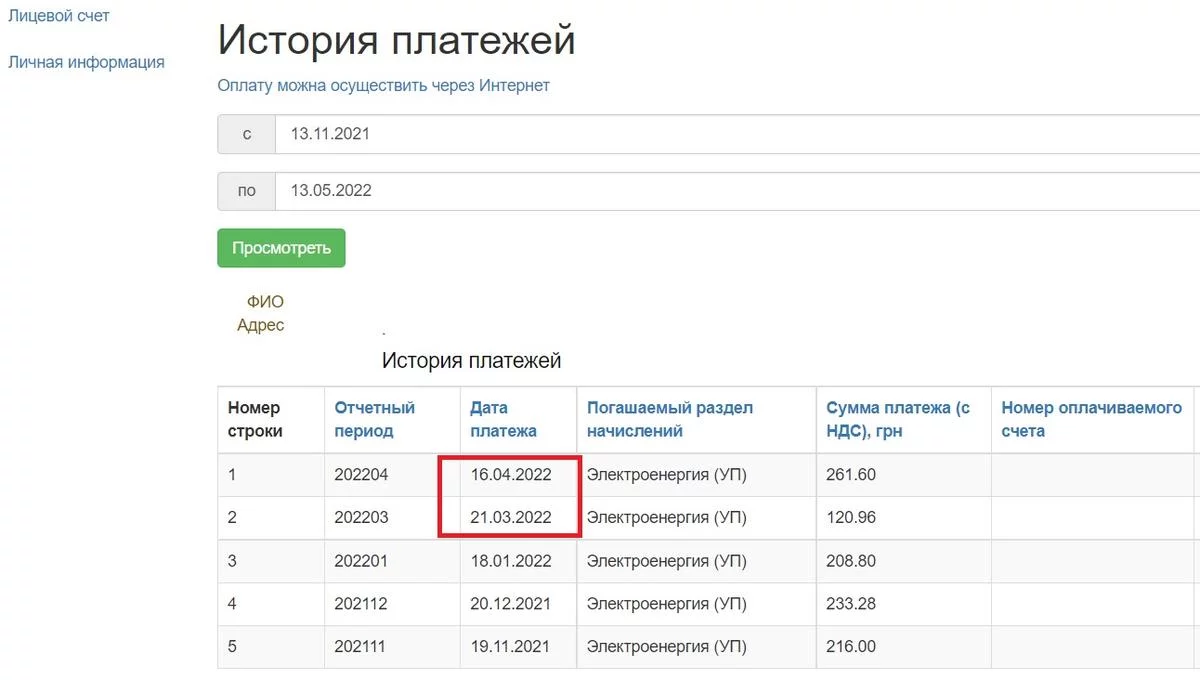Click payment amount 233.28

click(851, 604)
